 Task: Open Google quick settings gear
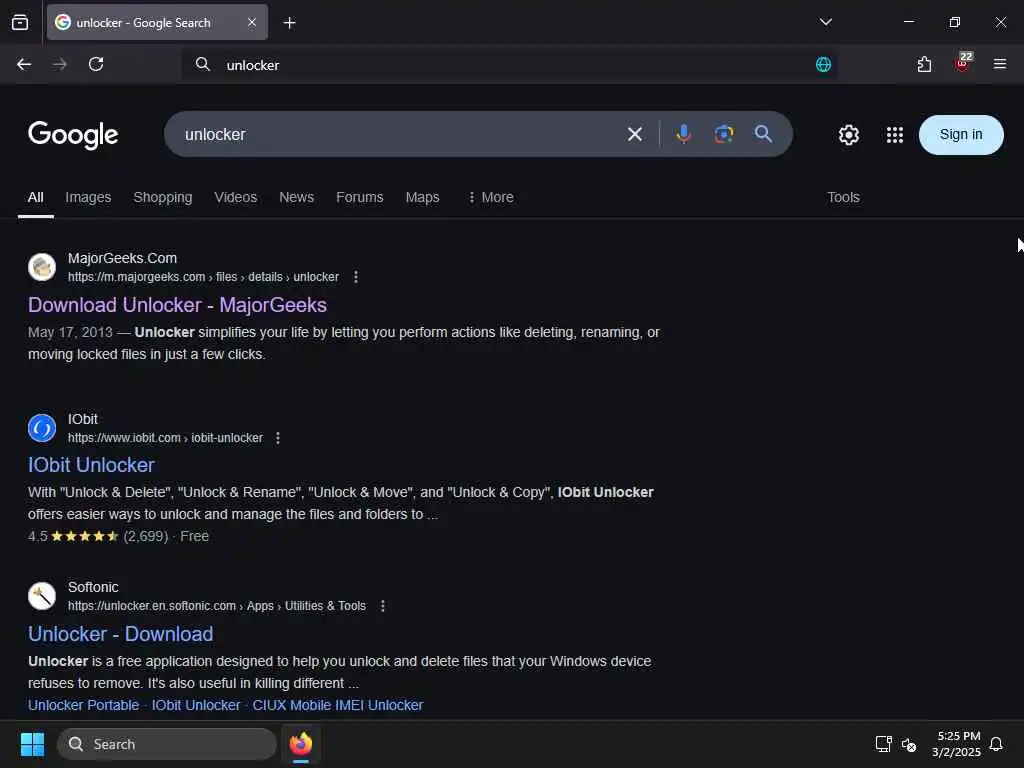848,135
